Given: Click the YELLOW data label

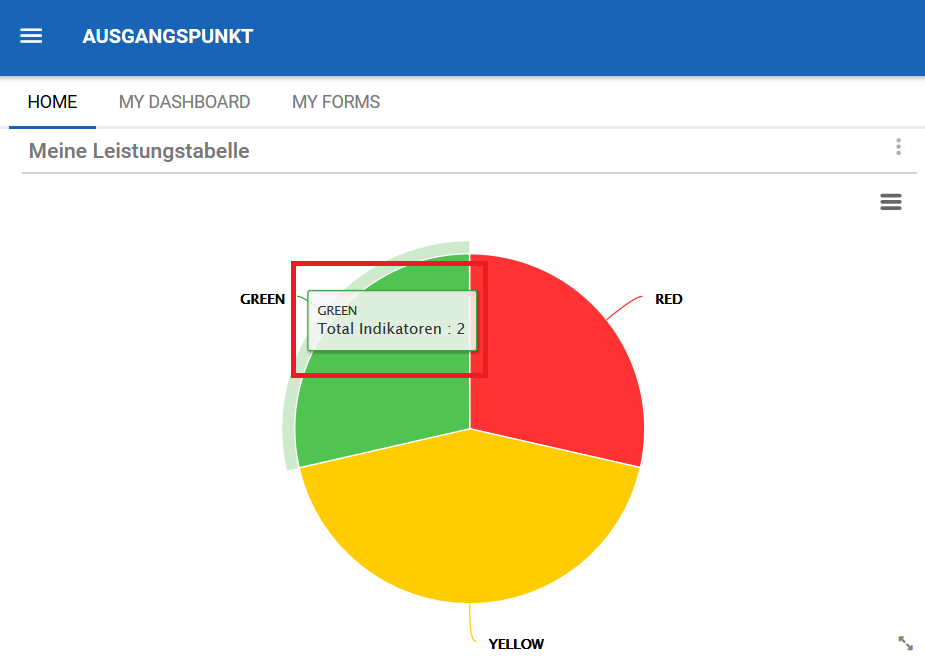Looking at the screenshot, I should pos(516,644).
